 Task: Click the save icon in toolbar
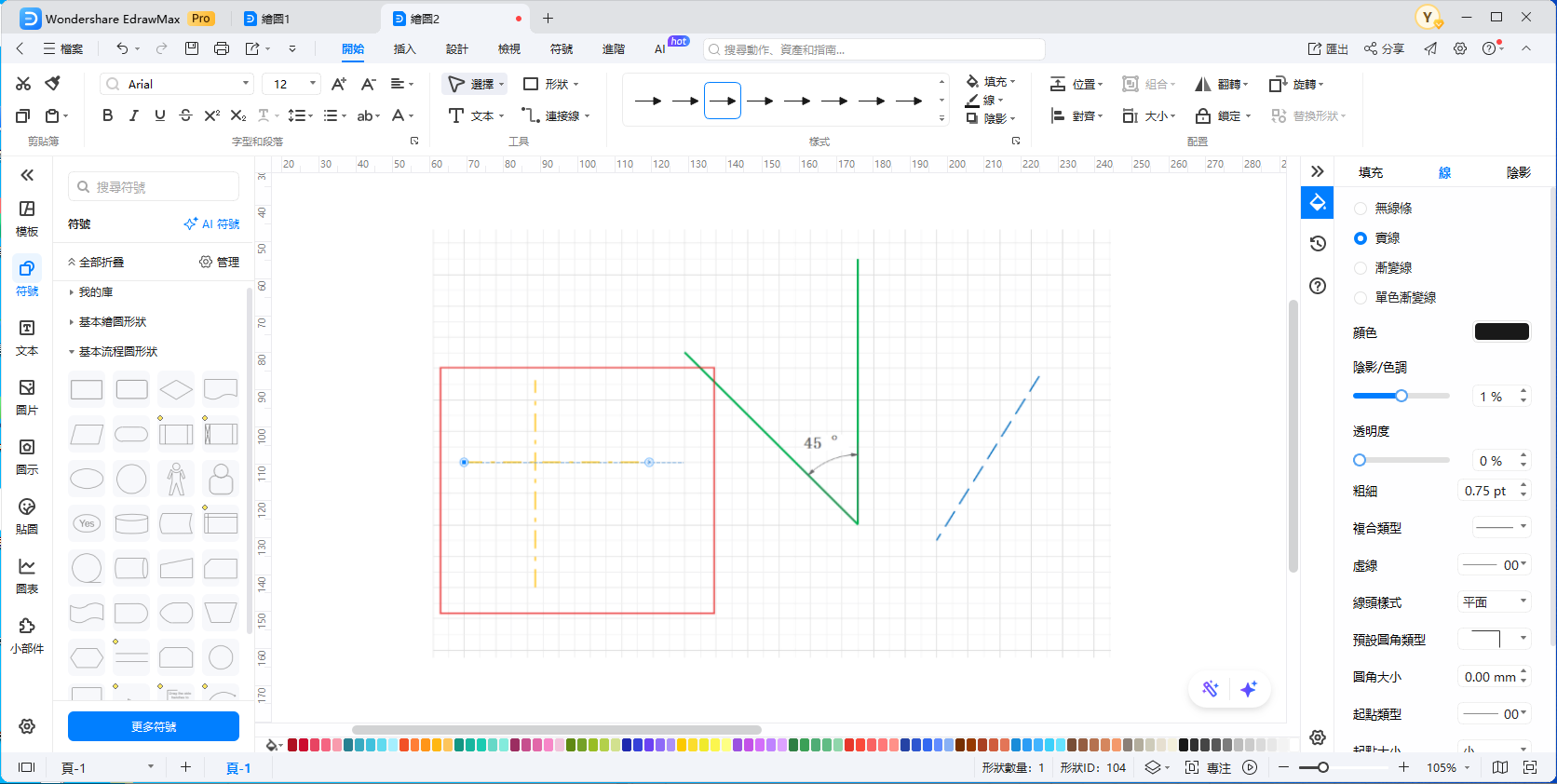[x=192, y=48]
